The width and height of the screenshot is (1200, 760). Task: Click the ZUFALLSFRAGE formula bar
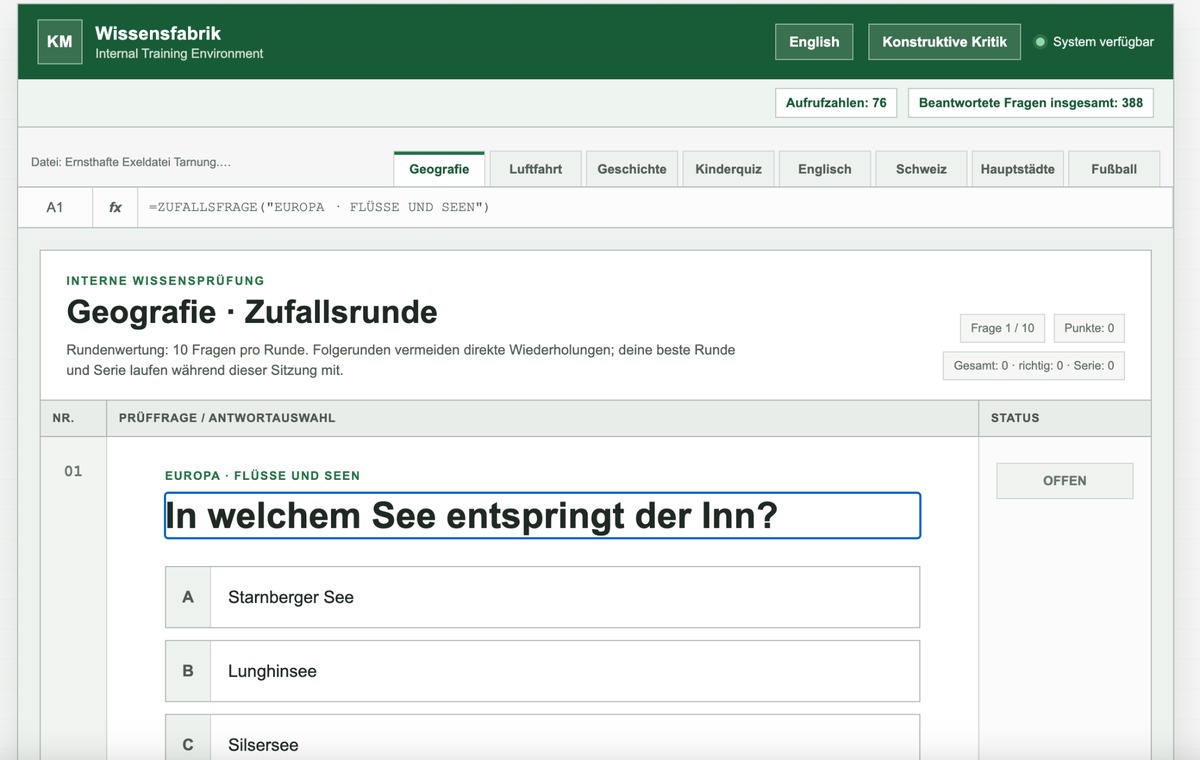[654, 207]
